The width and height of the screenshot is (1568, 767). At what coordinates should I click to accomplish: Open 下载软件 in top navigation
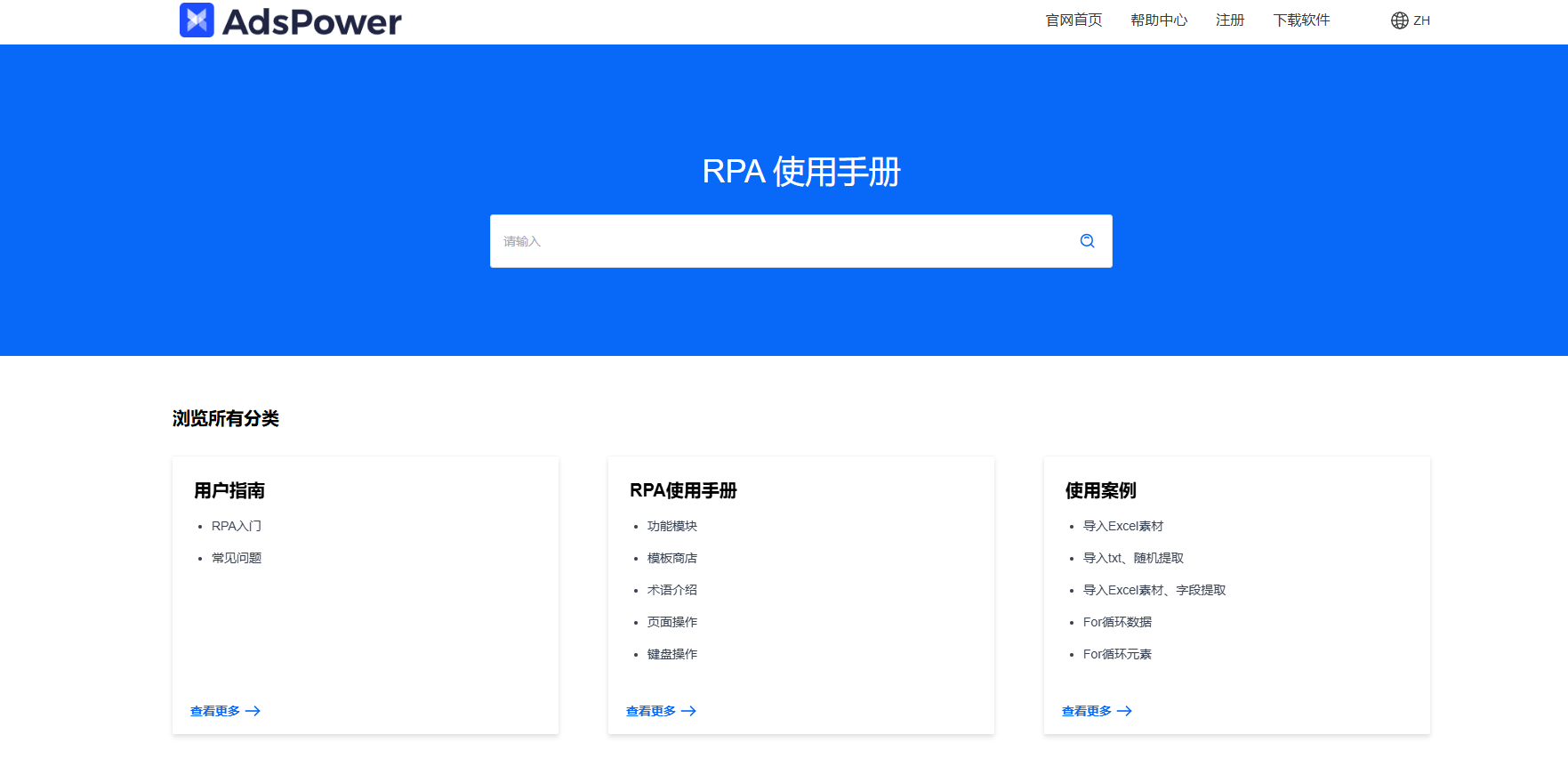pos(1301,20)
